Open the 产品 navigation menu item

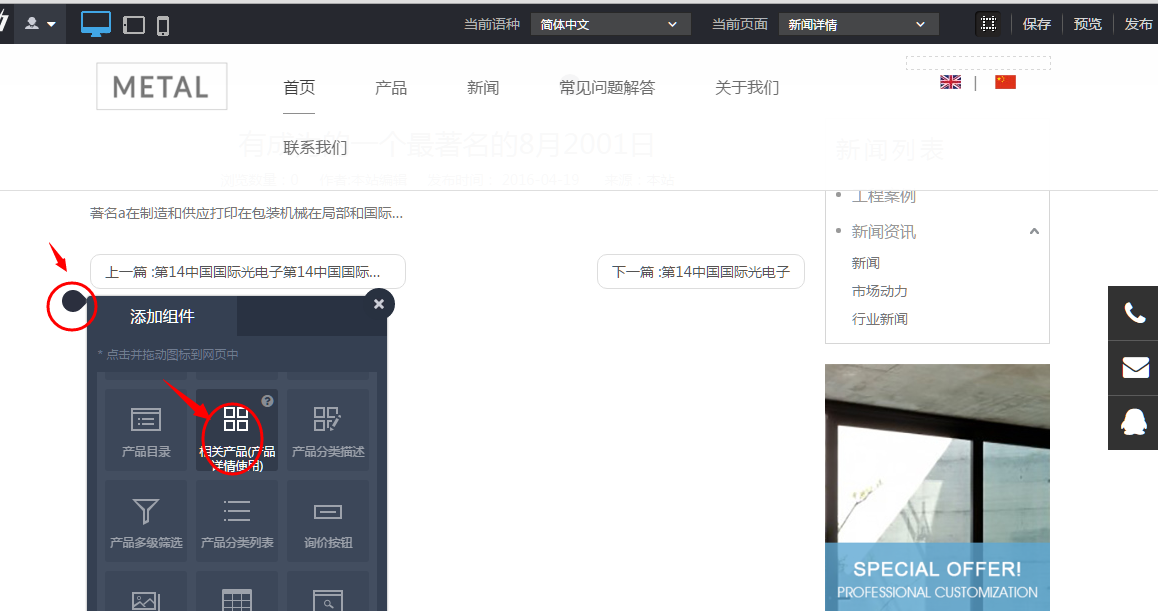[x=391, y=87]
